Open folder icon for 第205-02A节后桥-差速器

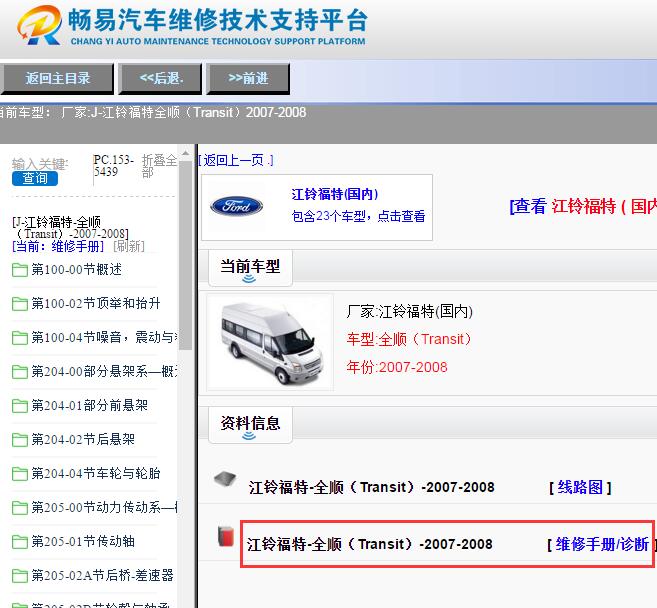[x=20, y=576]
